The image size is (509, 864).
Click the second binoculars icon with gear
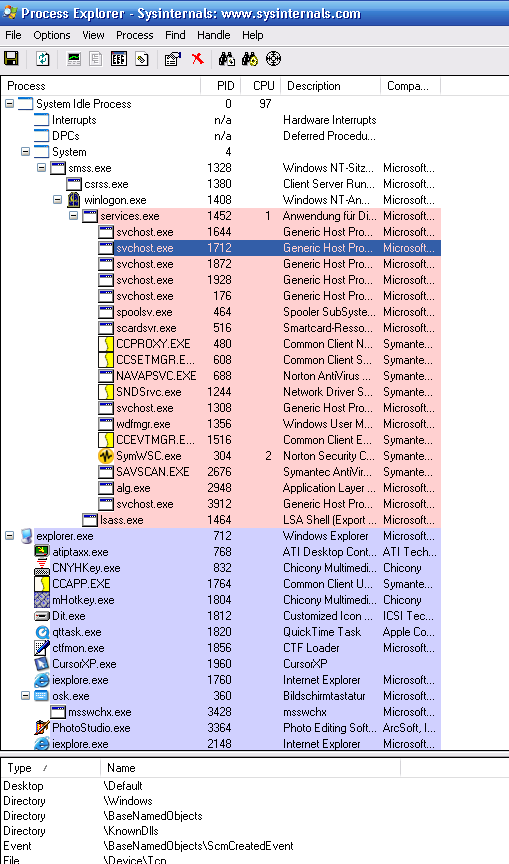250,58
